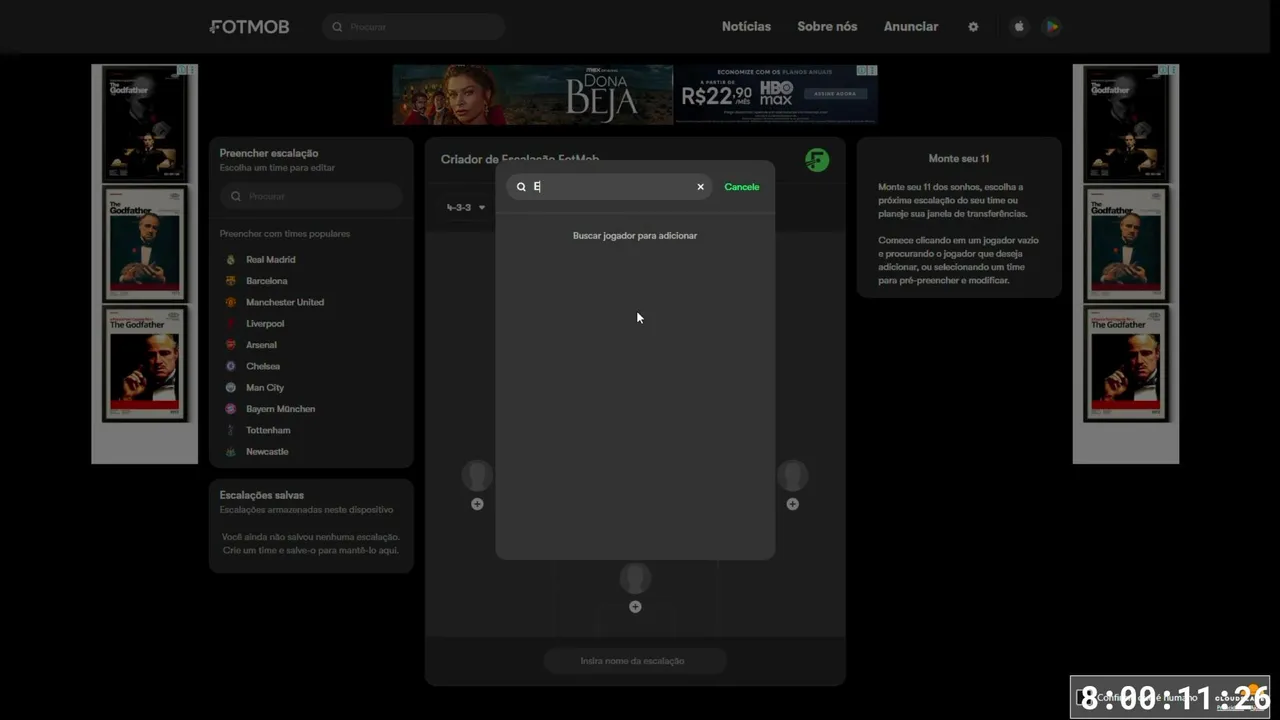
Task: Click the top search bar magnifier icon
Action: tap(337, 27)
